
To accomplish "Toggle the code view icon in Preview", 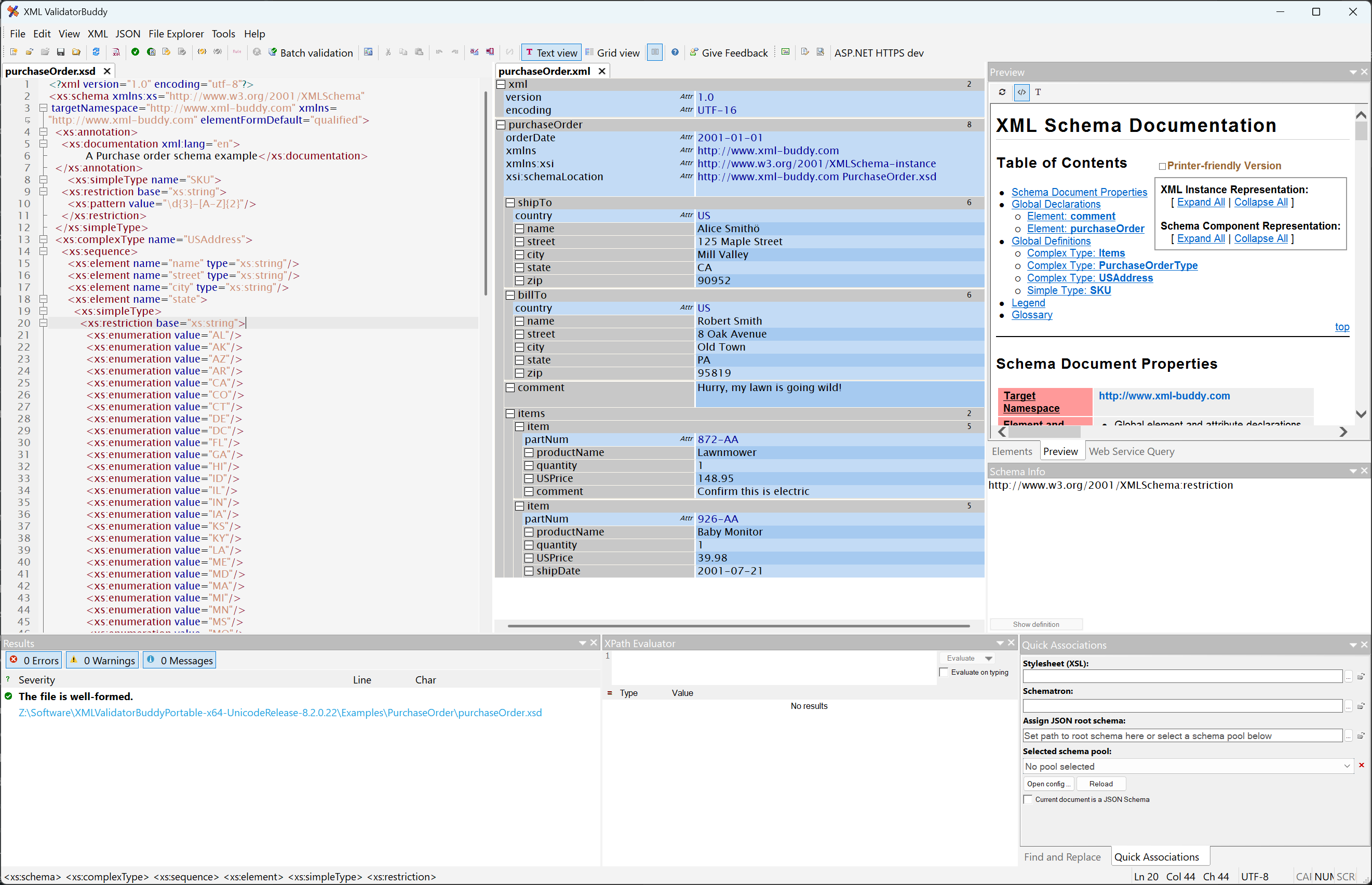I will pyautogui.click(x=1021, y=92).
